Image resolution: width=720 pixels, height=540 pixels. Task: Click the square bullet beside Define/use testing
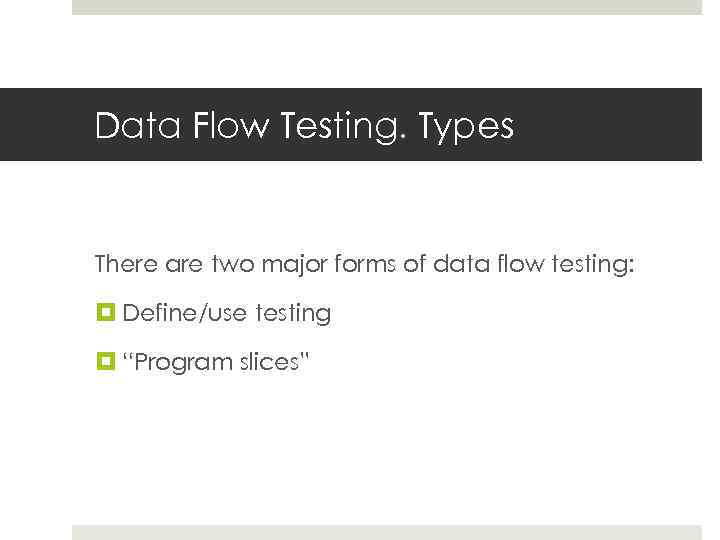[x=103, y=313]
